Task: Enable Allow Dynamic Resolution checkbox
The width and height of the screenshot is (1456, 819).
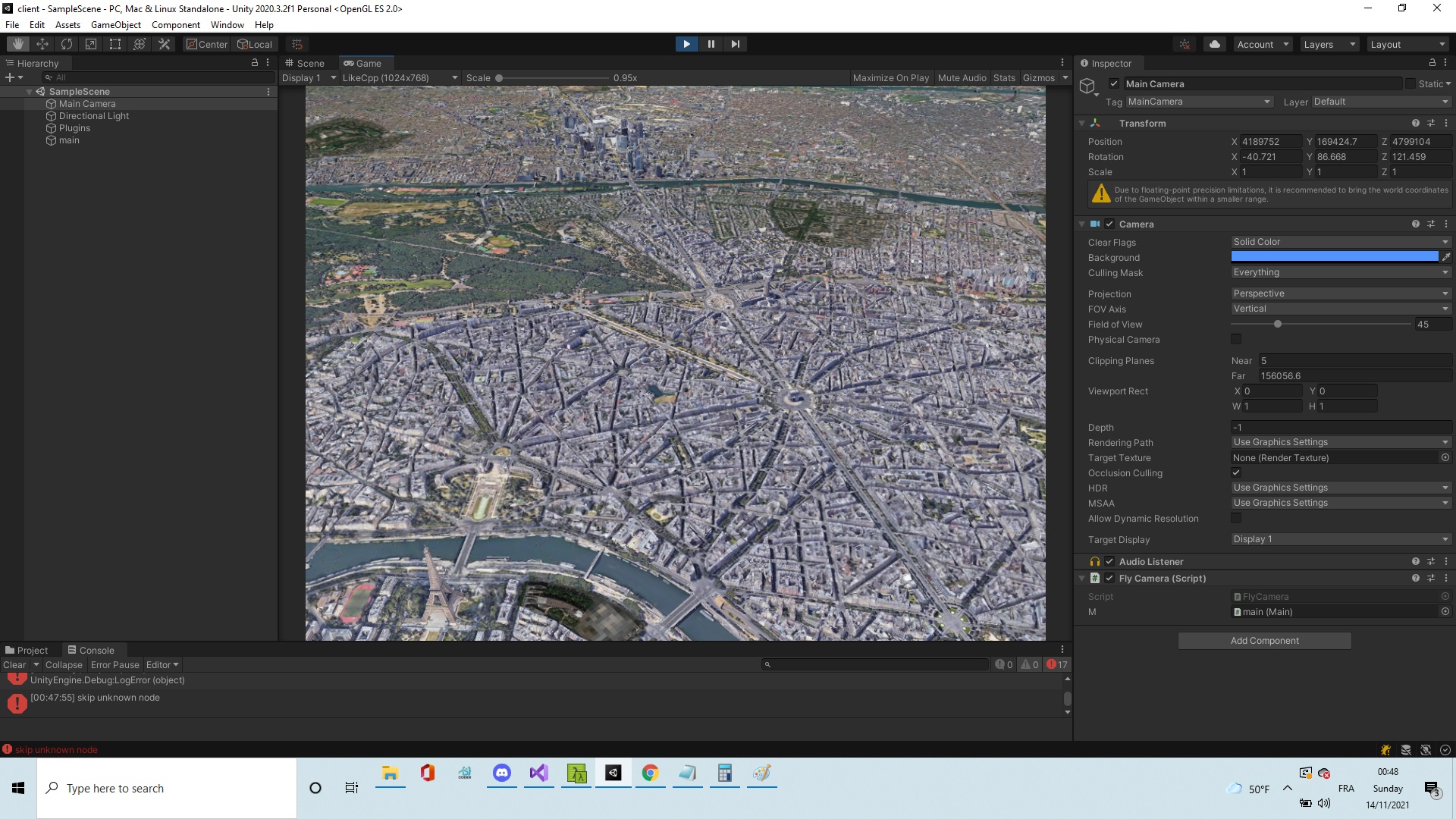Action: 1236,518
